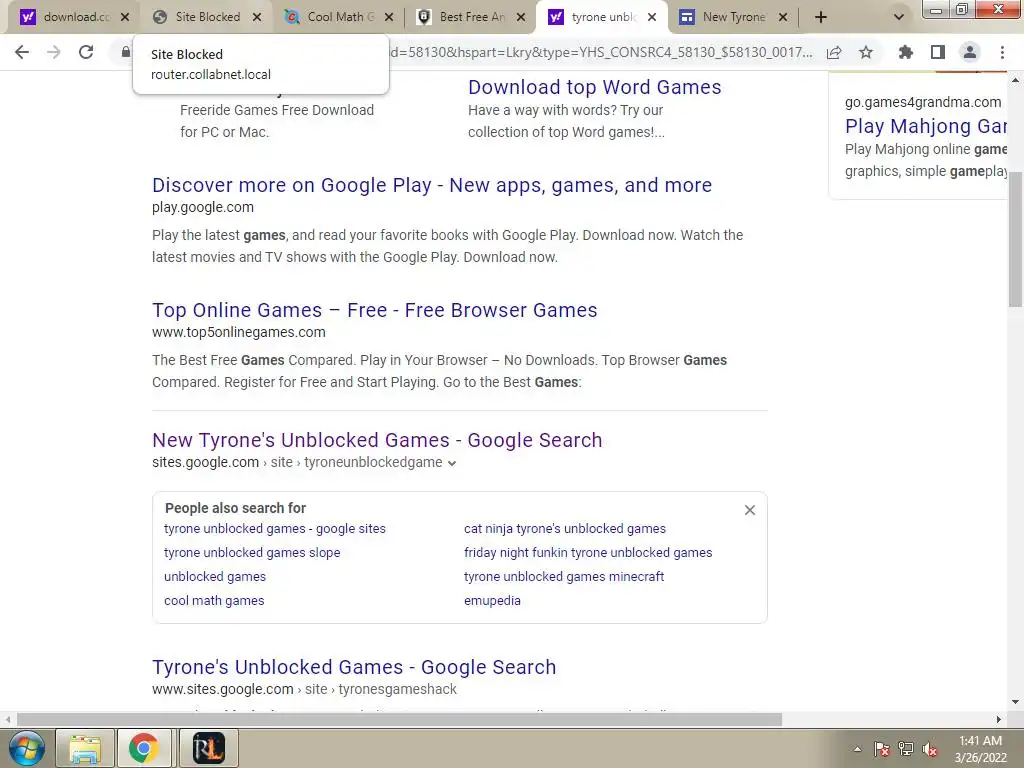The height and width of the screenshot is (768, 1024).
Task: Click the Action Center flag icon
Action: [882, 749]
